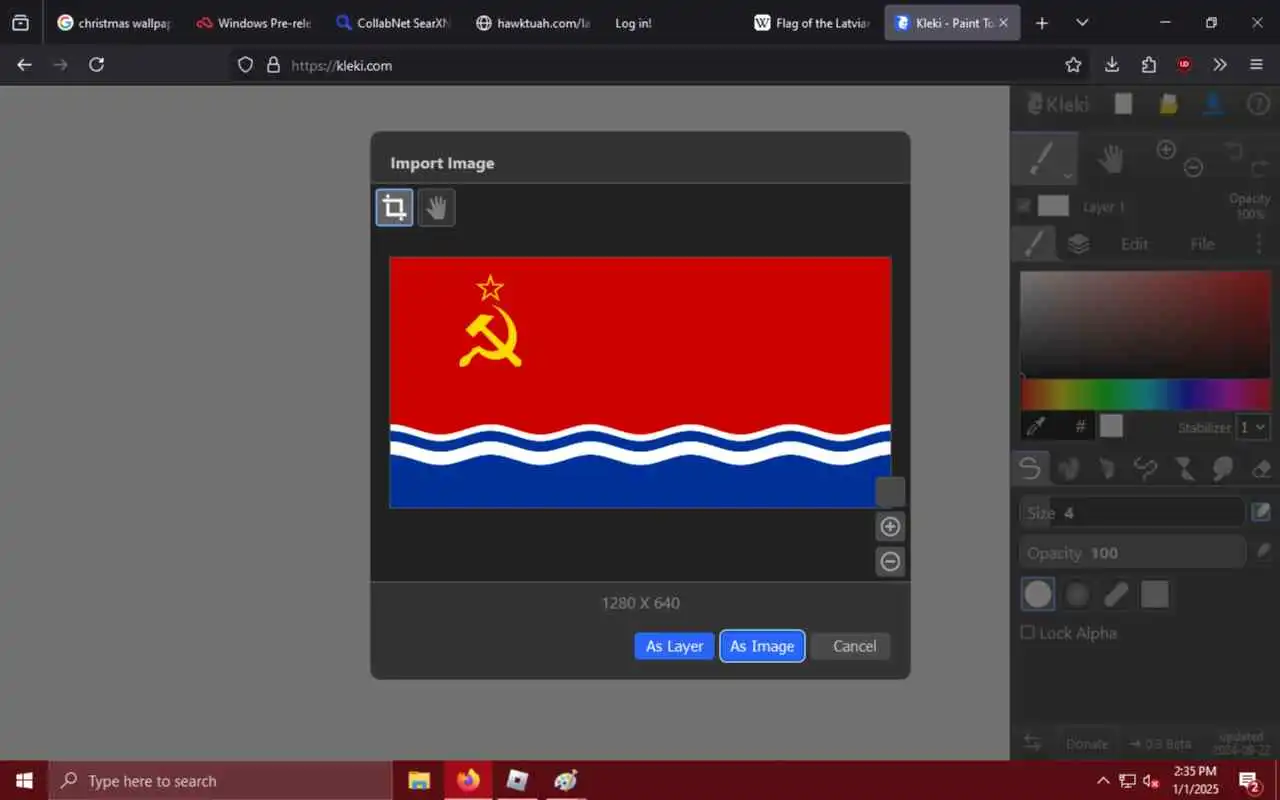This screenshot has width=1280, height=800.
Task: Enable the Lock Alpha checkbox
Action: 1027,632
